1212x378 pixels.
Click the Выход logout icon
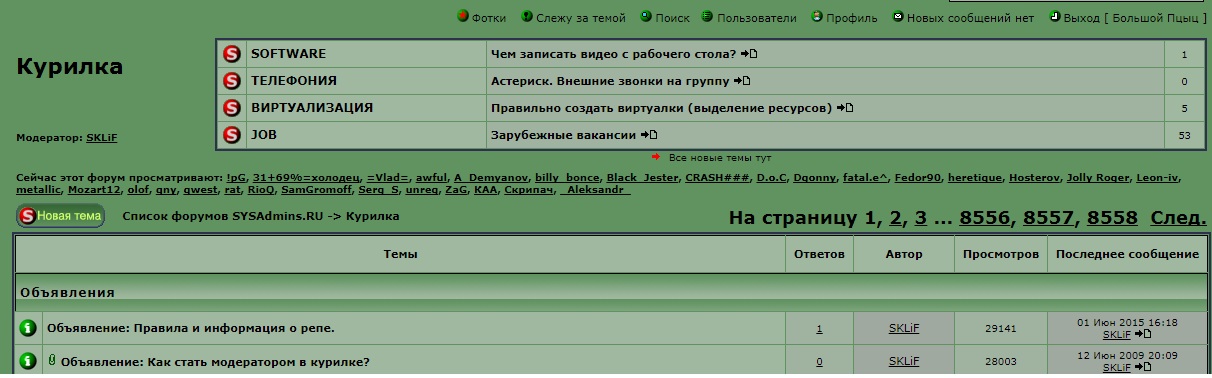1056,17
